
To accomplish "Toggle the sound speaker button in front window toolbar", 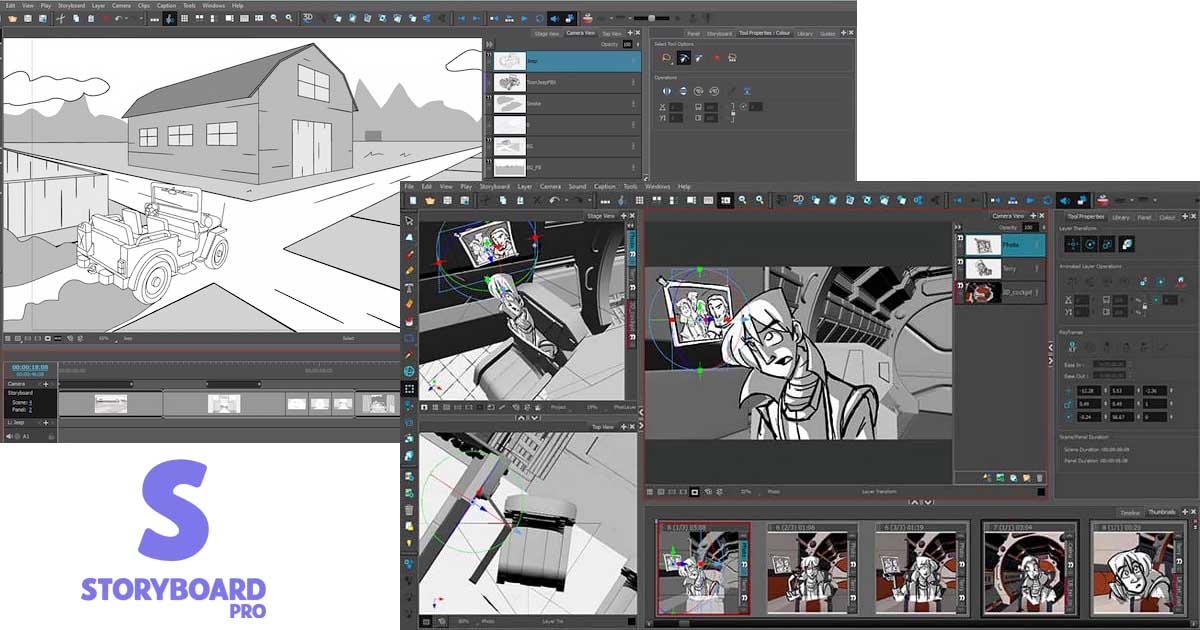I will [1064, 200].
